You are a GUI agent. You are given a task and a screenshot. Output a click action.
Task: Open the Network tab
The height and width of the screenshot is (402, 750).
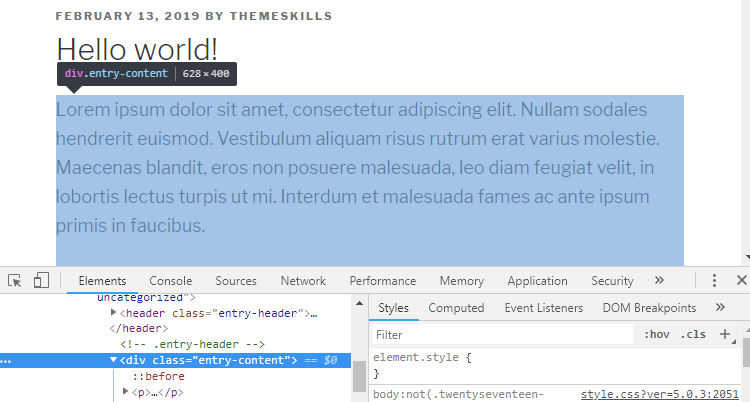pyautogui.click(x=303, y=281)
